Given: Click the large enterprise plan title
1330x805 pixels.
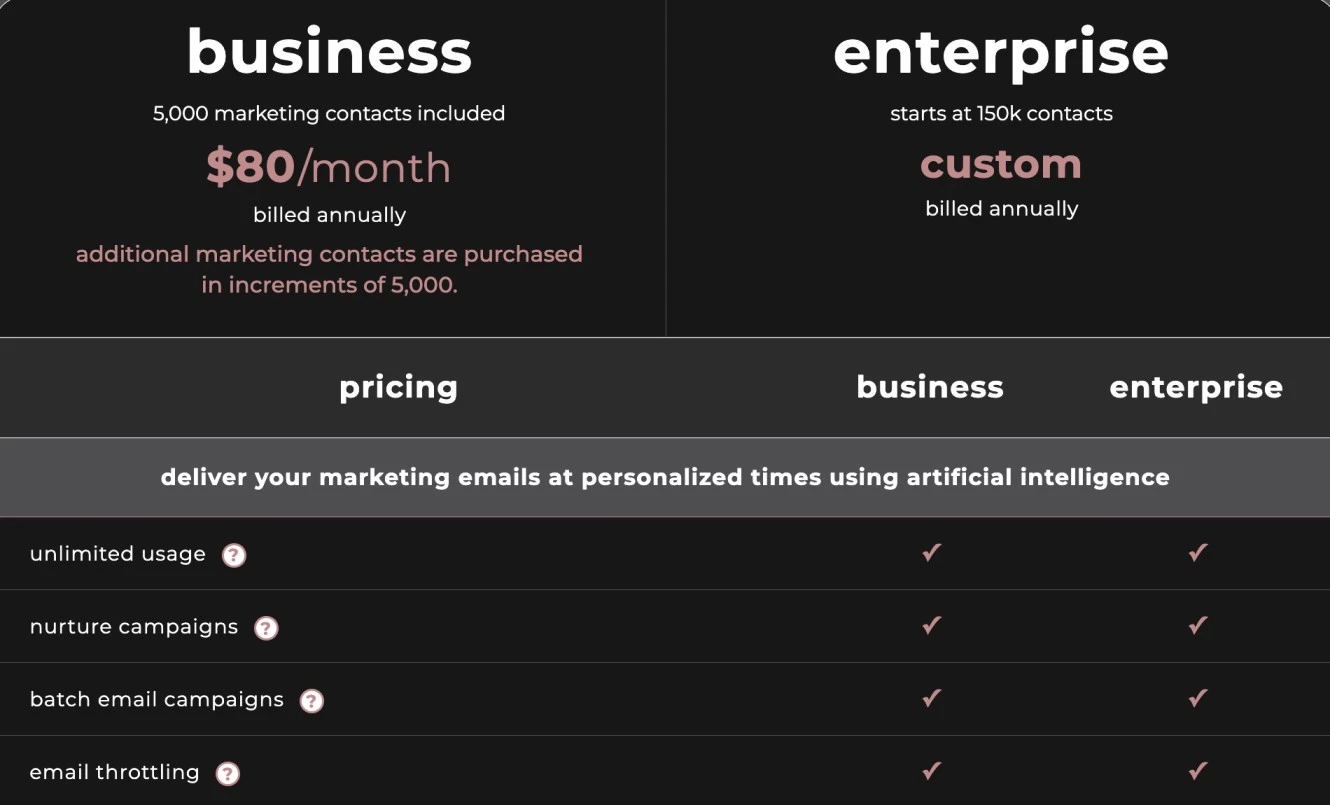Looking at the screenshot, I should point(1001,53).
